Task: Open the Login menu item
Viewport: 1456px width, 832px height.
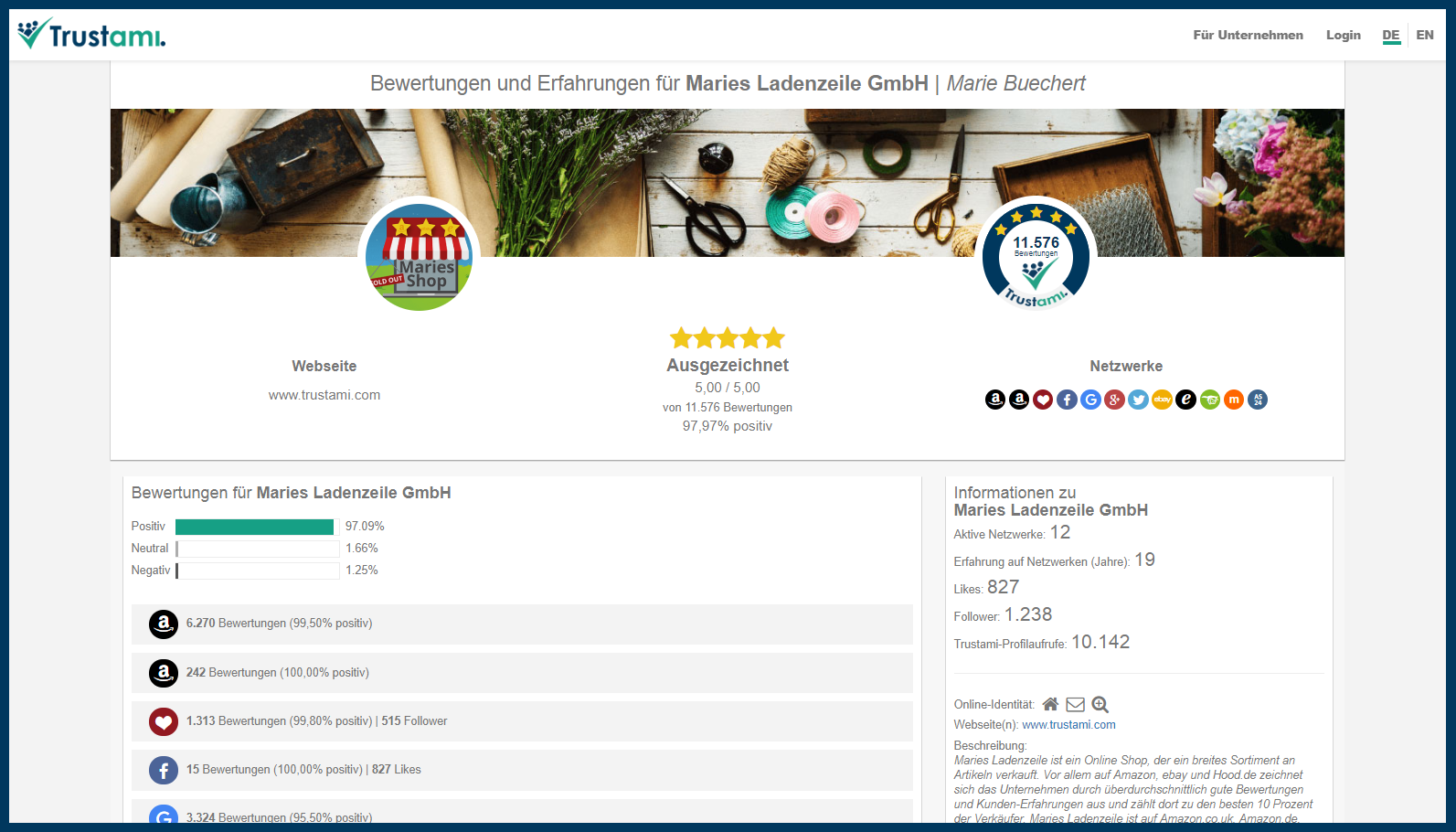Action: (x=1344, y=35)
